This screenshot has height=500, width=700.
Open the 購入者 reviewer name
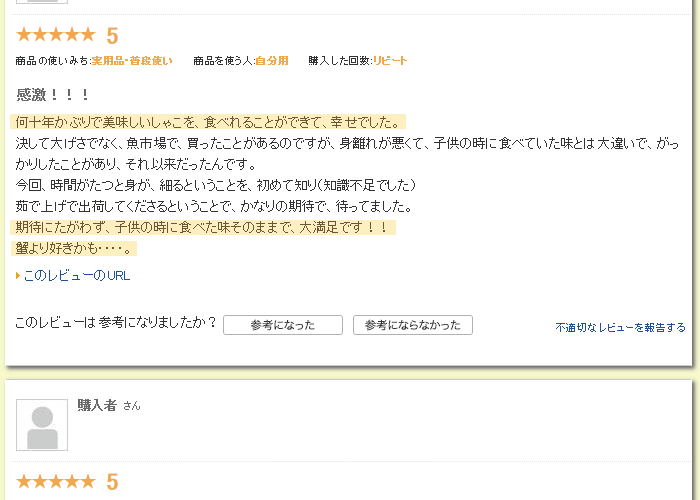[x=97, y=405]
